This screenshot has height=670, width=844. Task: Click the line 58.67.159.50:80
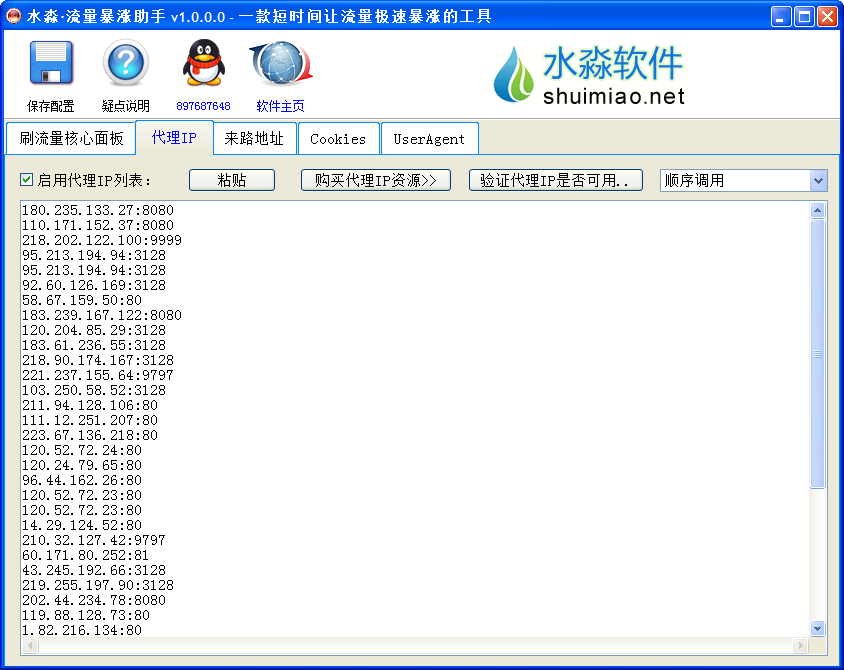point(82,300)
